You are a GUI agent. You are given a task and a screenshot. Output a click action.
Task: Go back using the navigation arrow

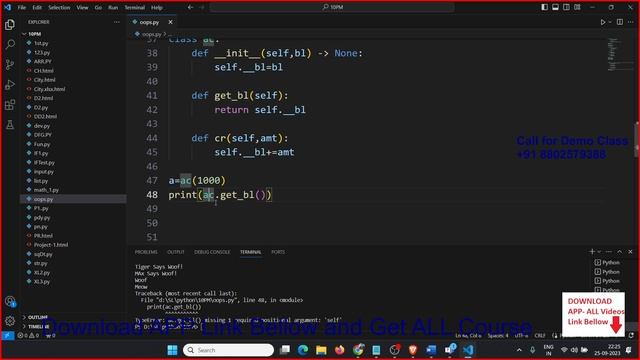190,7
